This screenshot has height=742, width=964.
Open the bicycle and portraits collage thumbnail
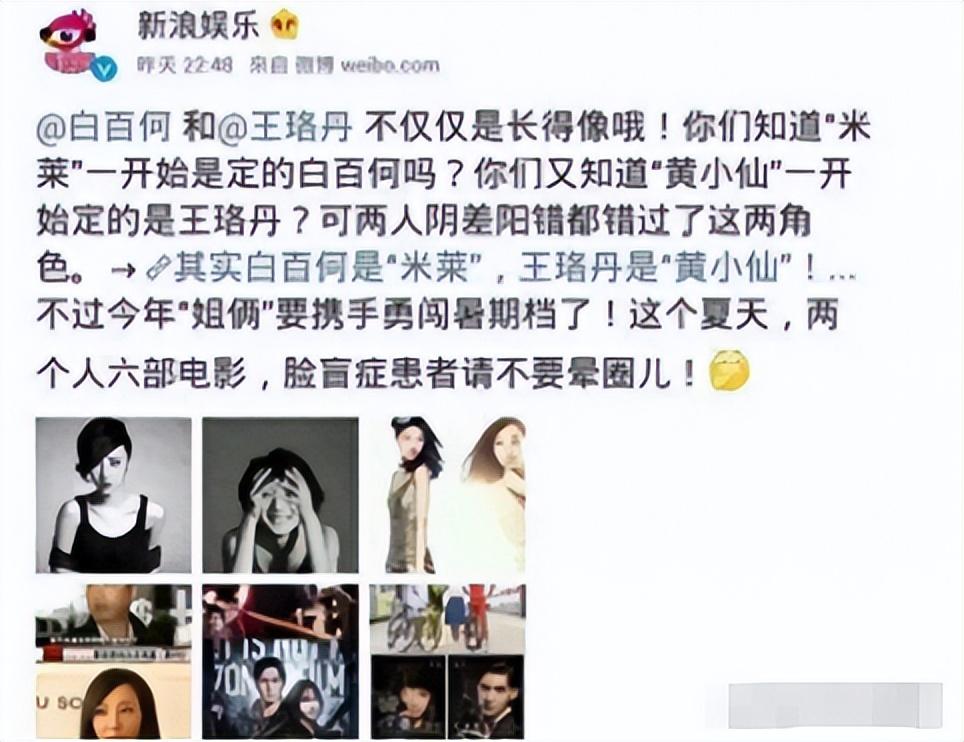[x=448, y=662]
